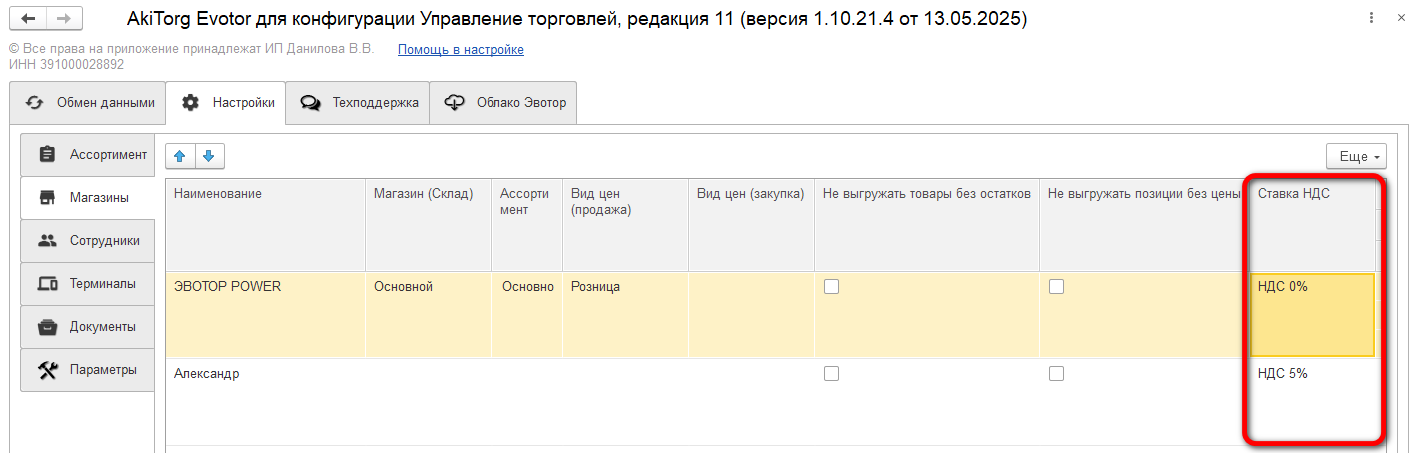Toggle 'Не выгружать товары без остатков' for Александр
Viewport: 1415px width, 453px height.
831,374
